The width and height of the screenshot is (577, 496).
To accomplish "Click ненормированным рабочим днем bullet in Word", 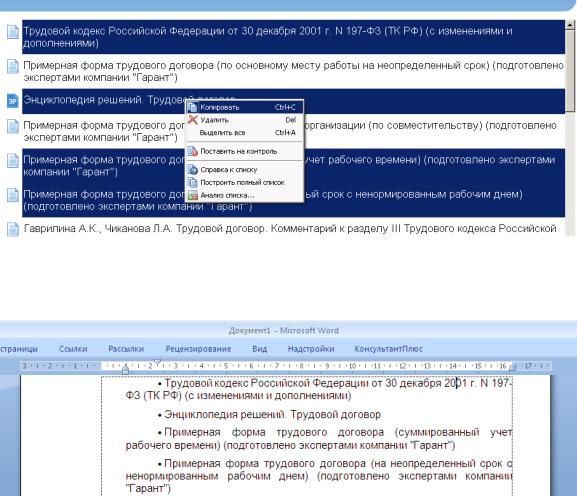I will point(319,476).
